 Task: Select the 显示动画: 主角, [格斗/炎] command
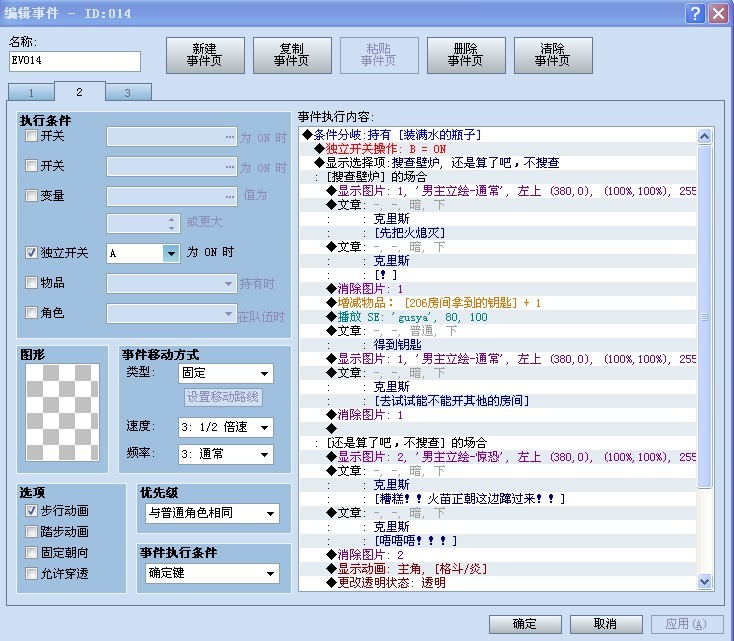[498, 569]
